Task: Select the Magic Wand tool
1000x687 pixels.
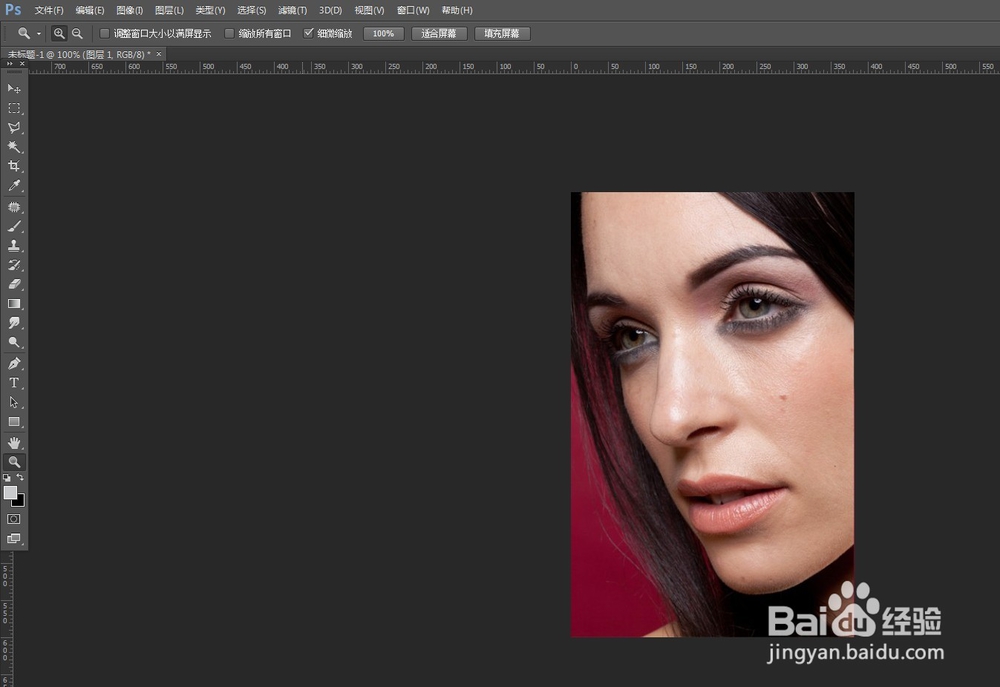Action: [13, 147]
